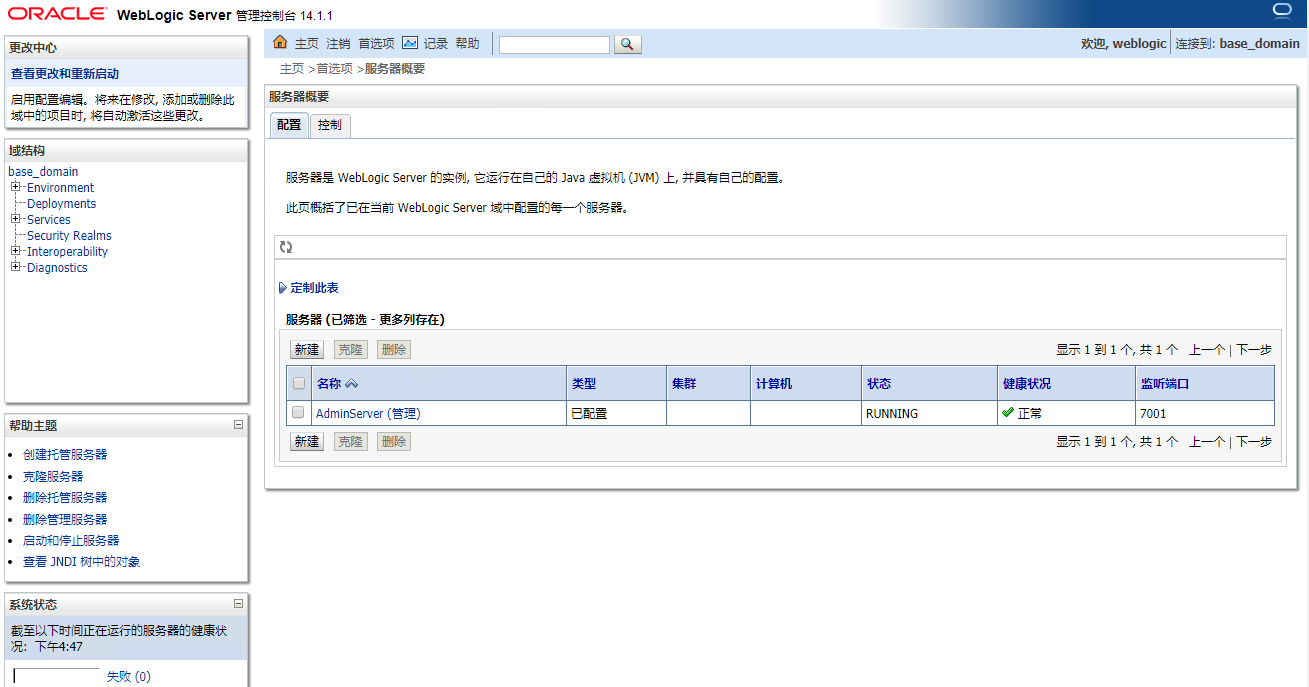Expand the Diagnostics tree node
The width and height of the screenshot is (1309, 687).
[16, 267]
